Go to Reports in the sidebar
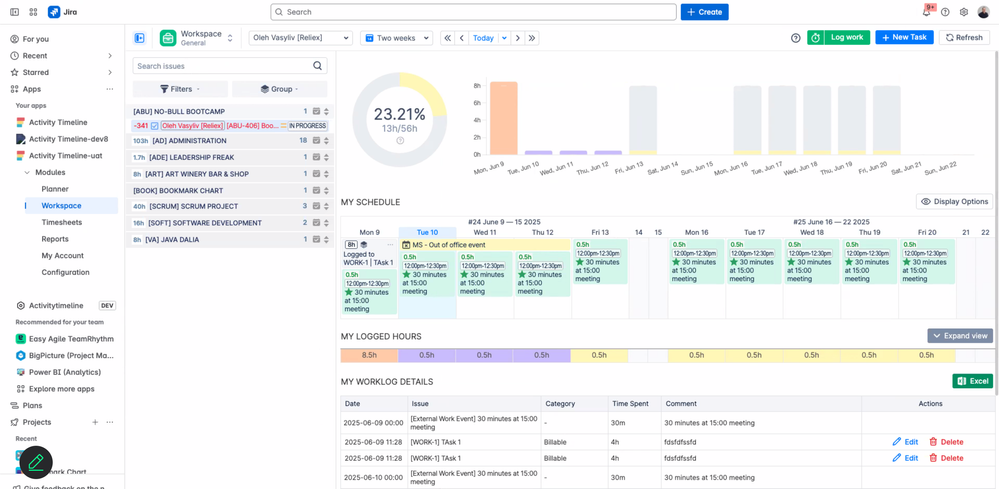Image resolution: width=999 pixels, height=489 pixels. (55, 239)
